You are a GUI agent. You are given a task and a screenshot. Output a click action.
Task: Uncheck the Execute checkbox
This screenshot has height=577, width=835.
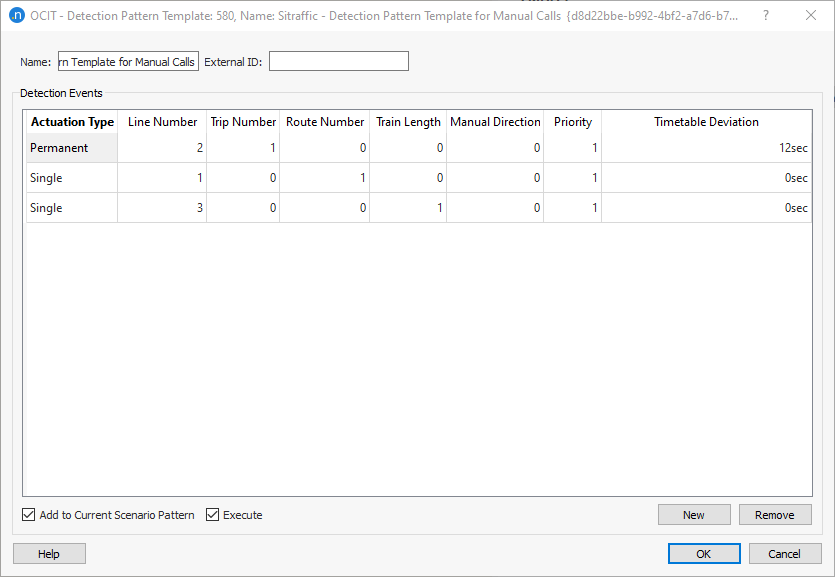point(211,514)
